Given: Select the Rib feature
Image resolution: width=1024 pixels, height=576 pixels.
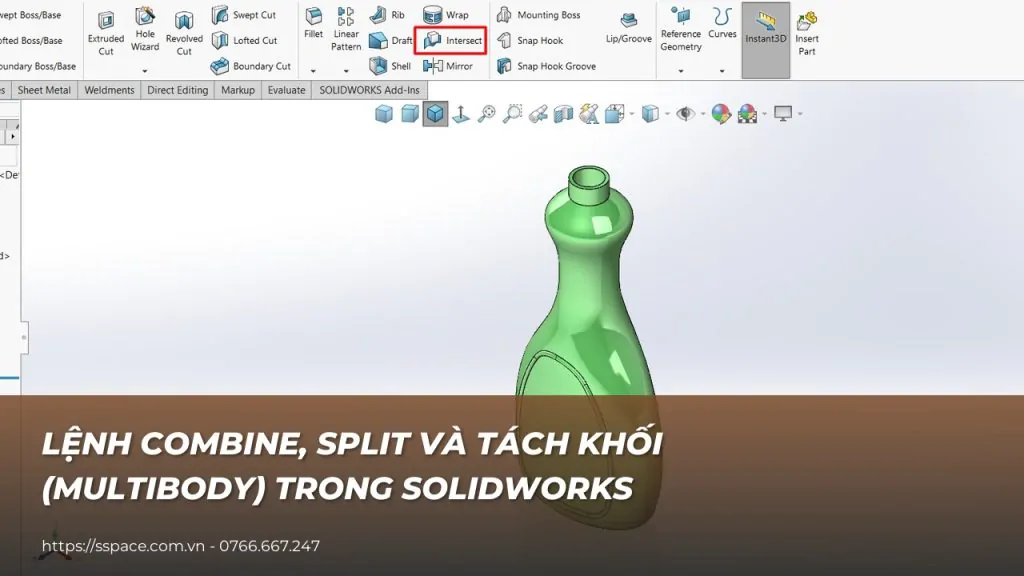Looking at the screenshot, I should point(387,14).
